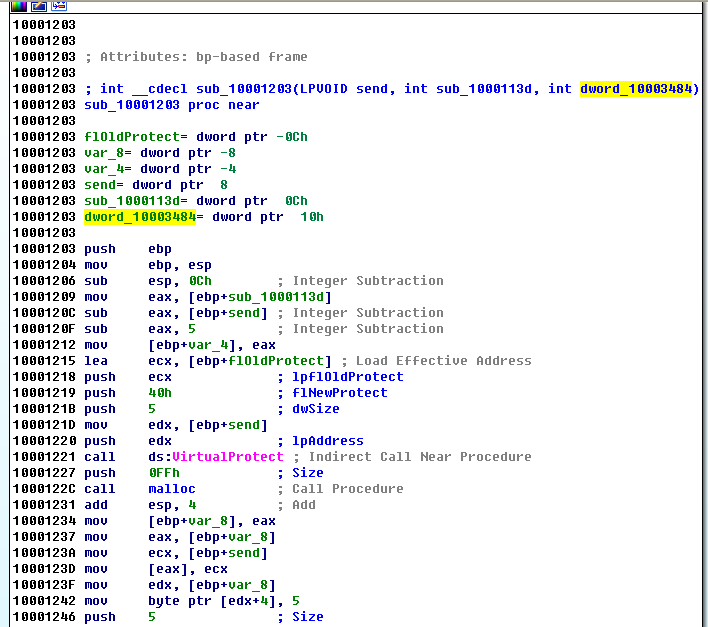Click the 'mov ebp, esp' instruction
708x627 pixels.
pos(148,265)
